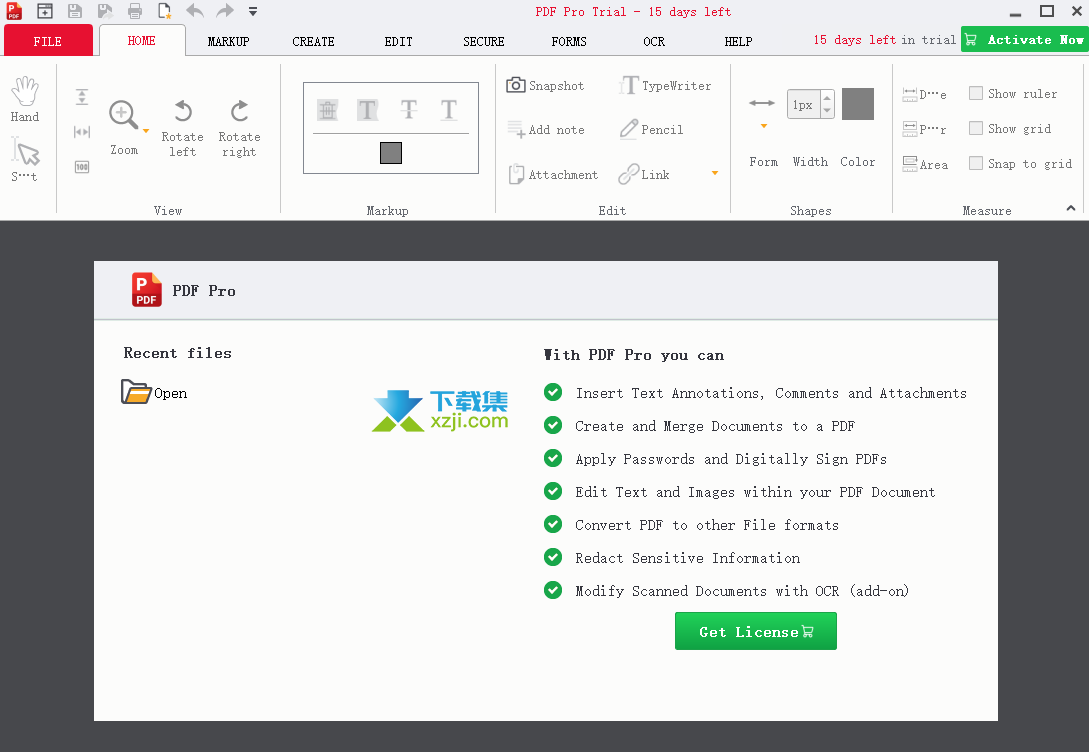Set the view to actual size 100

pos(82,167)
